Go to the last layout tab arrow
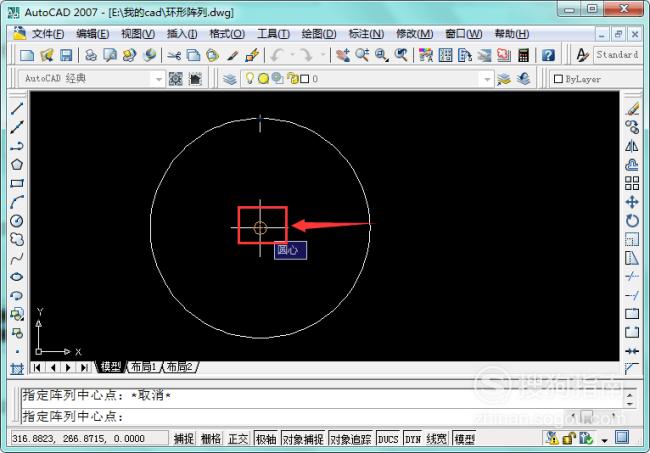Viewport: 650px width, 453px height. pos(84,367)
